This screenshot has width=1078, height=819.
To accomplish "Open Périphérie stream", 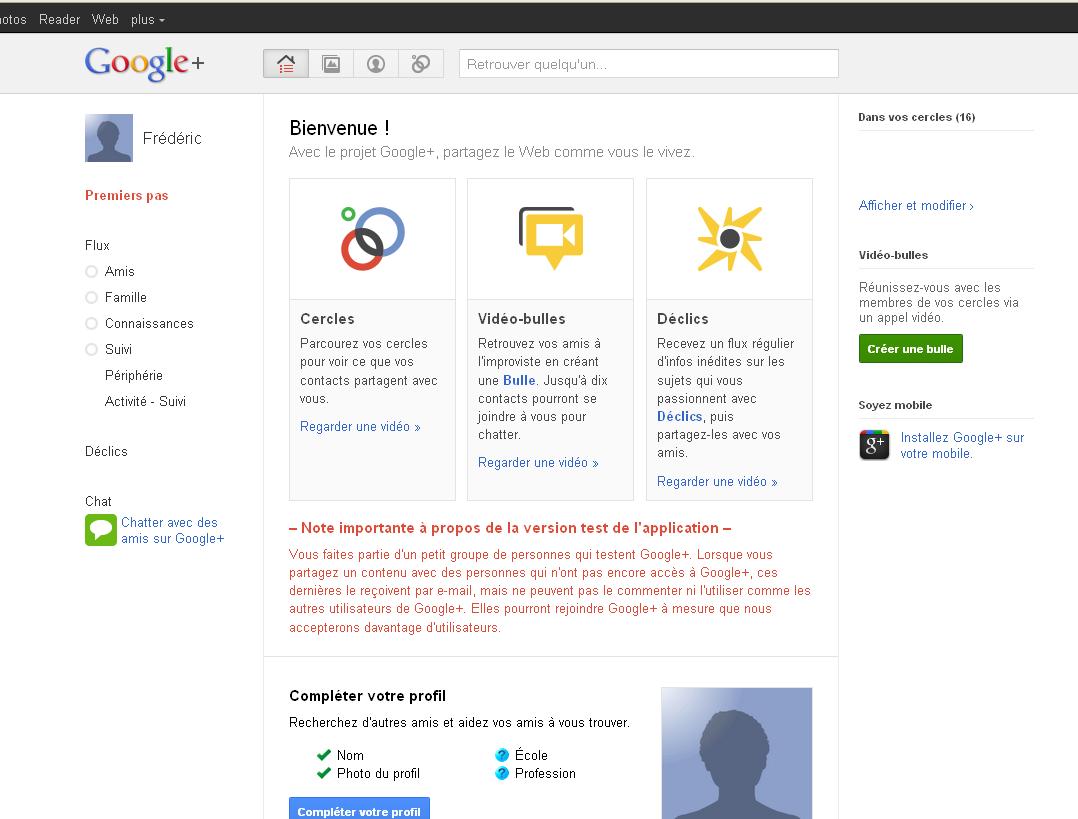I will click(134, 375).
